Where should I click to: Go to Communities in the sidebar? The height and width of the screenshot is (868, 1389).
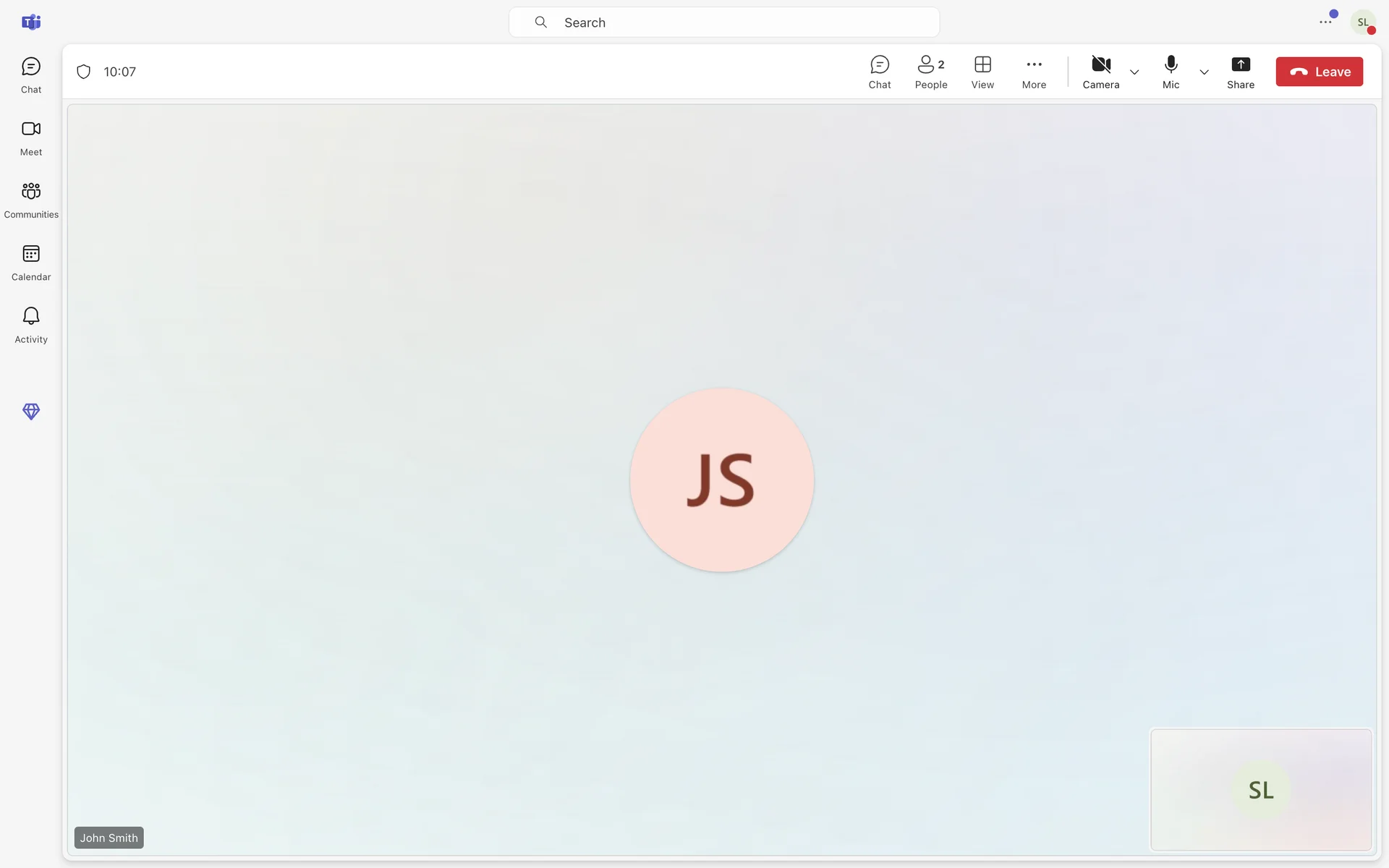(31, 200)
